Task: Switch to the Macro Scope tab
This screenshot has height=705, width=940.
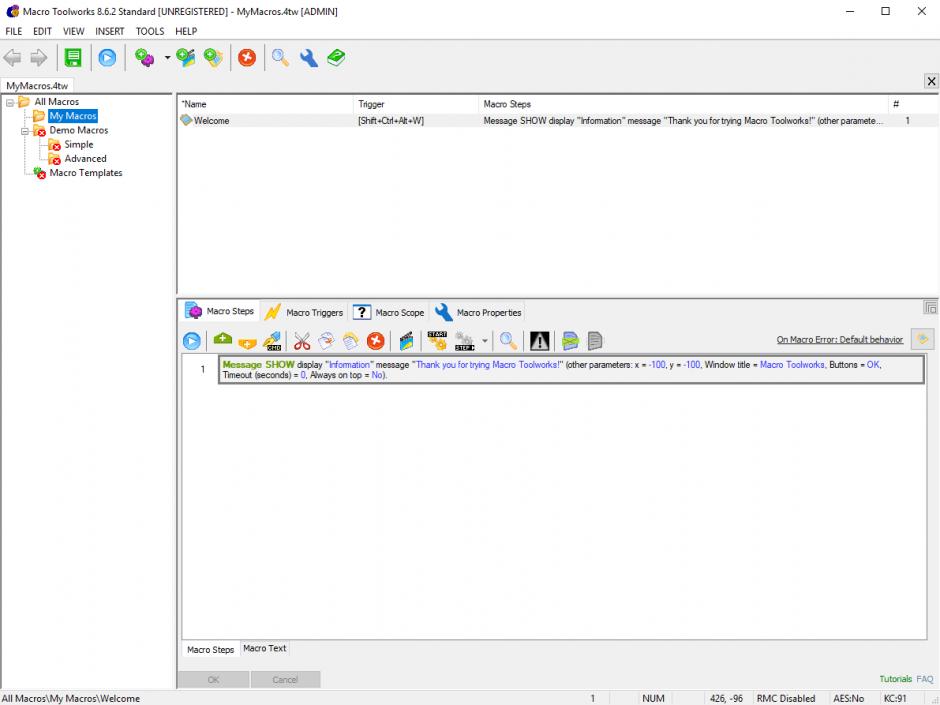Action: 388,312
